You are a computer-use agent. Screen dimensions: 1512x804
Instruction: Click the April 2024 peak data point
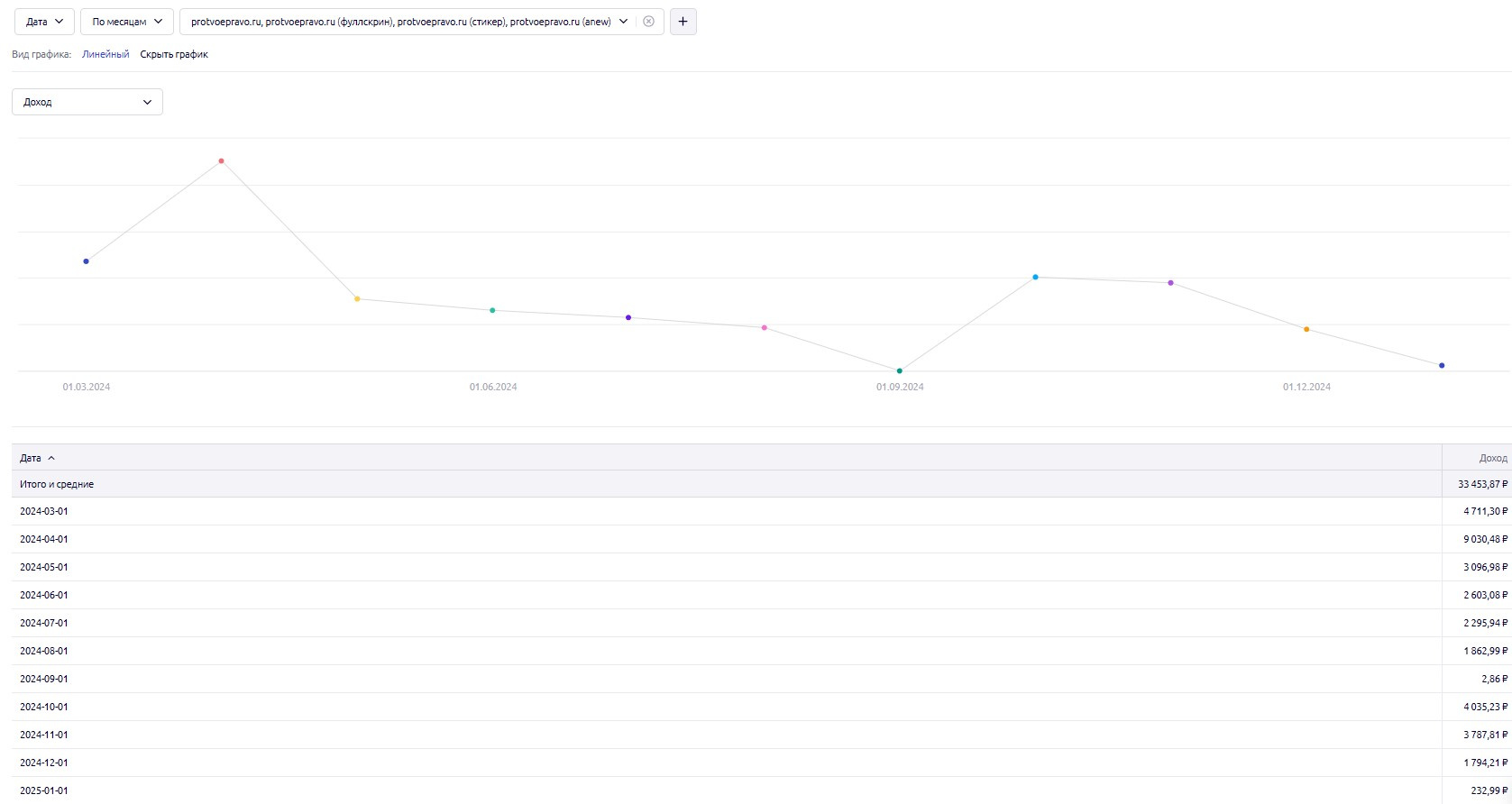pos(221,161)
